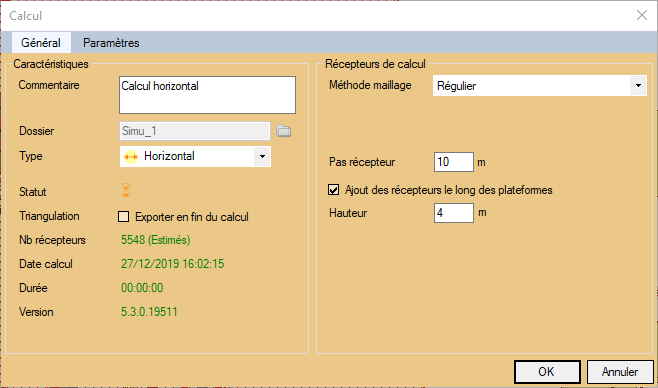Screen dimensions: 658x388
Task: Click the Pas récepteur input field
Action: click(454, 162)
